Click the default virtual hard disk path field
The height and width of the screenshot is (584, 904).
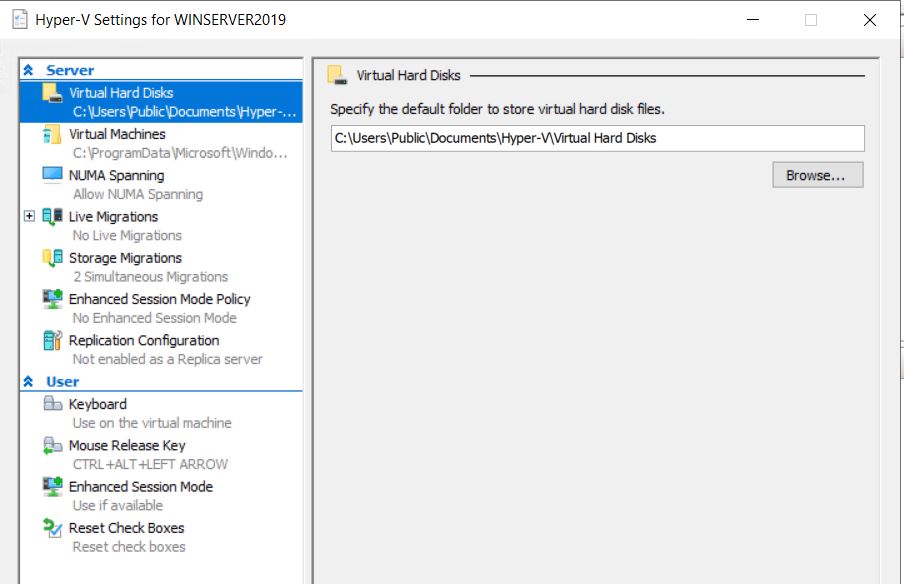click(x=597, y=138)
